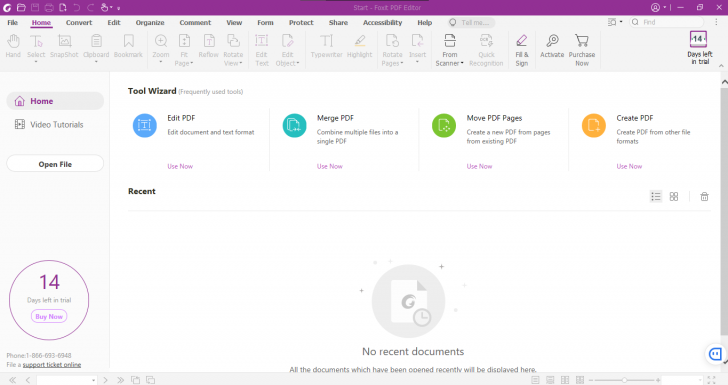Enable continuous page view in status bar
This screenshot has width=728, height=385.
click(x=550, y=380)
